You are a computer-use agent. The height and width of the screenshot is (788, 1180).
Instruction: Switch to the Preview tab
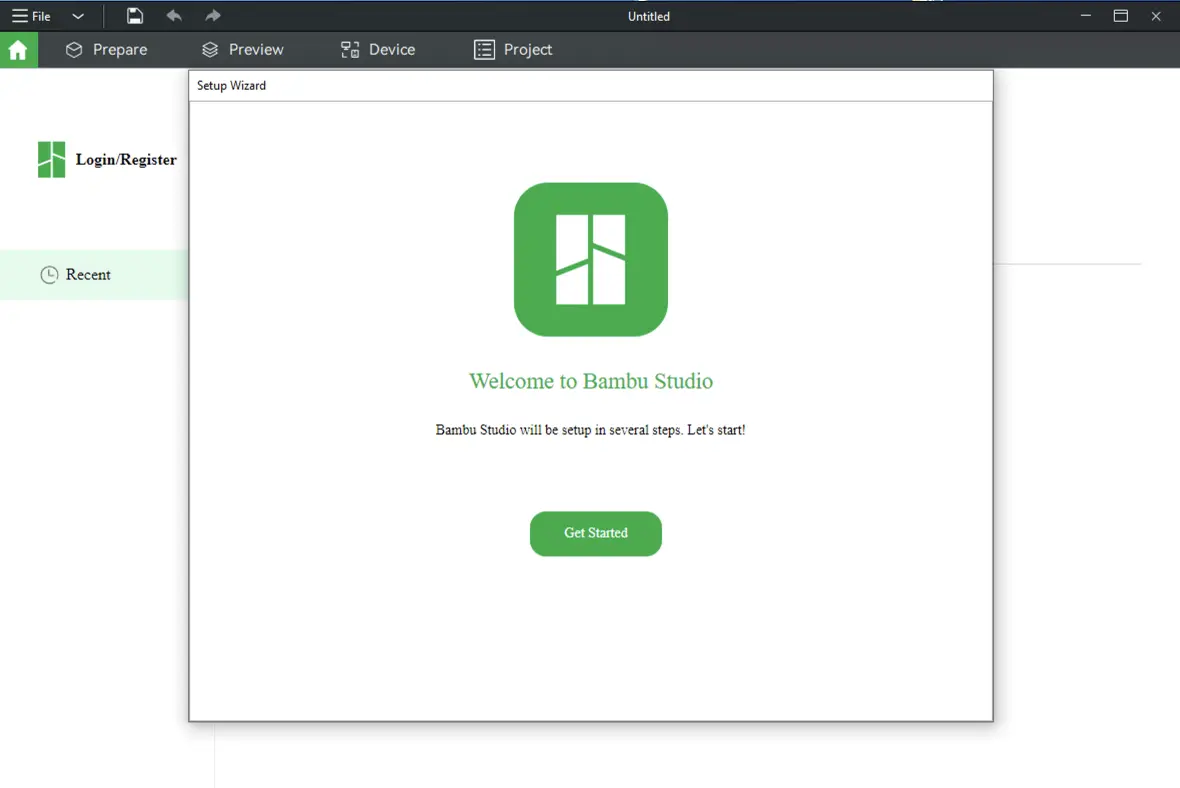coord(242,50)
